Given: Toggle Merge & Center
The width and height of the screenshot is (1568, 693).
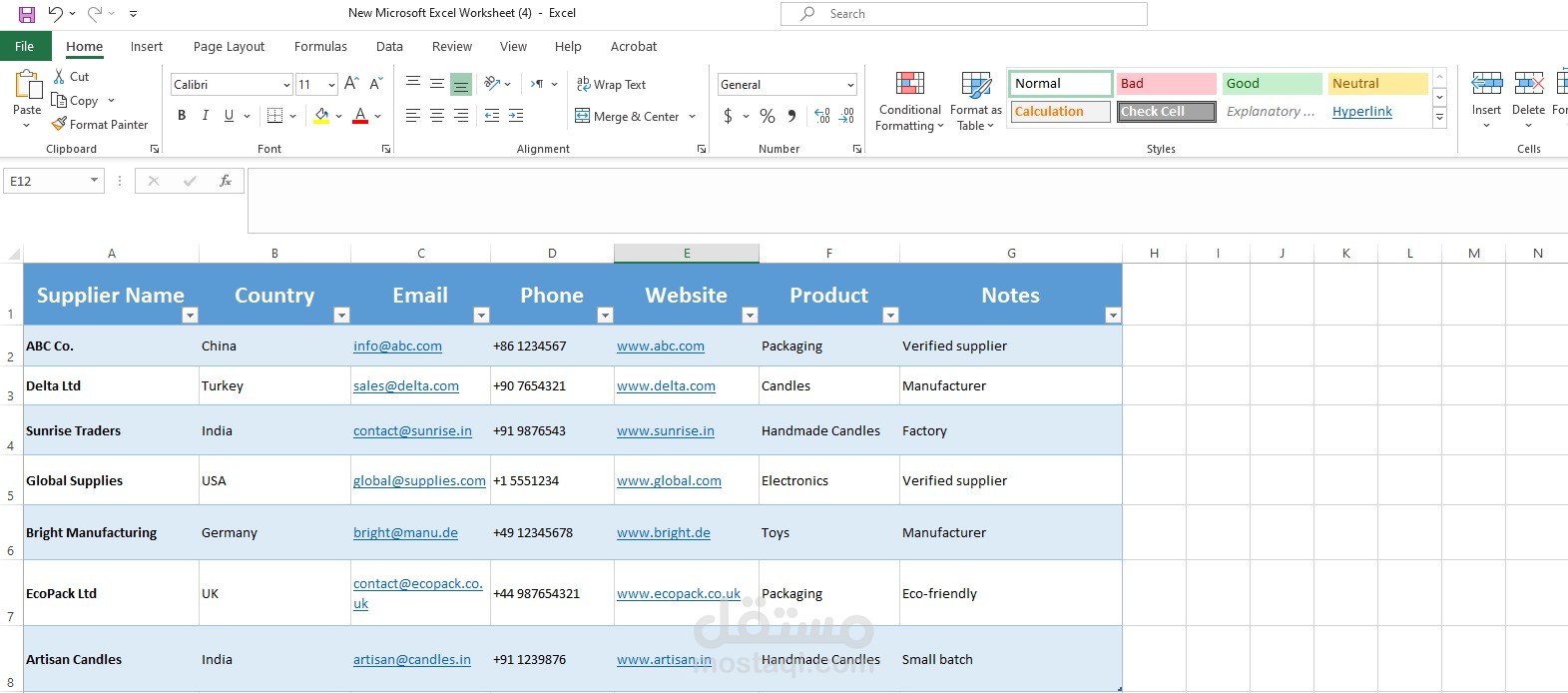Looking at the screenshot, I should (627, 117).
